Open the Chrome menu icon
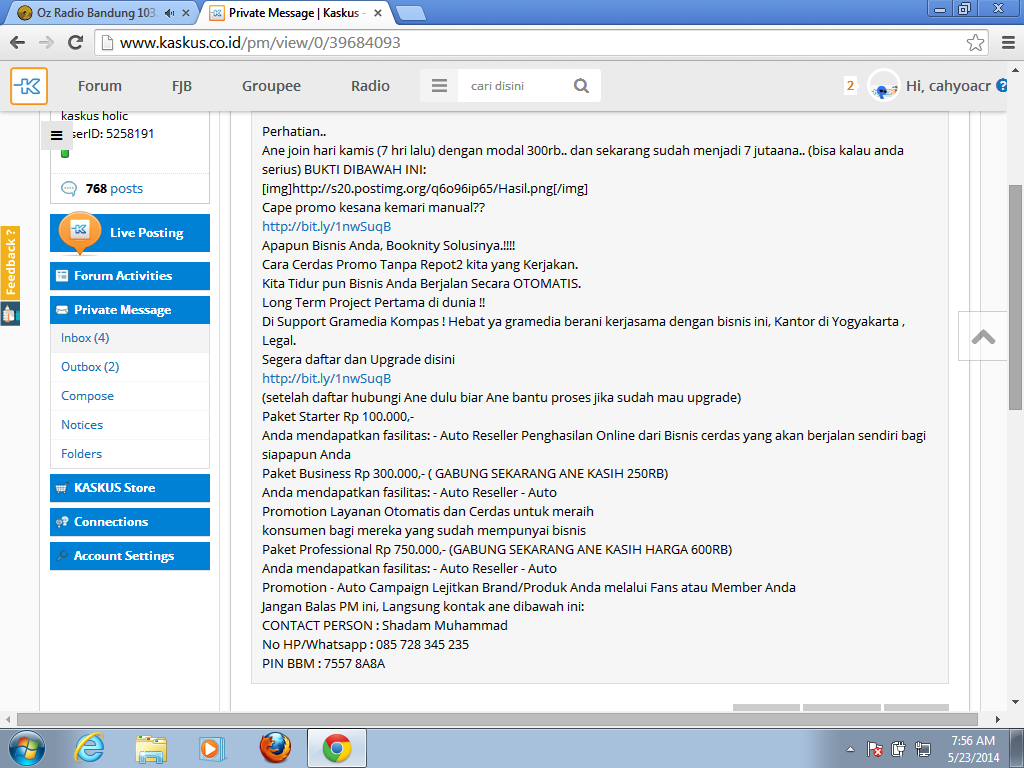Image resolution: width=1024 pixels, height=768 pixels. coord(1008,42)
